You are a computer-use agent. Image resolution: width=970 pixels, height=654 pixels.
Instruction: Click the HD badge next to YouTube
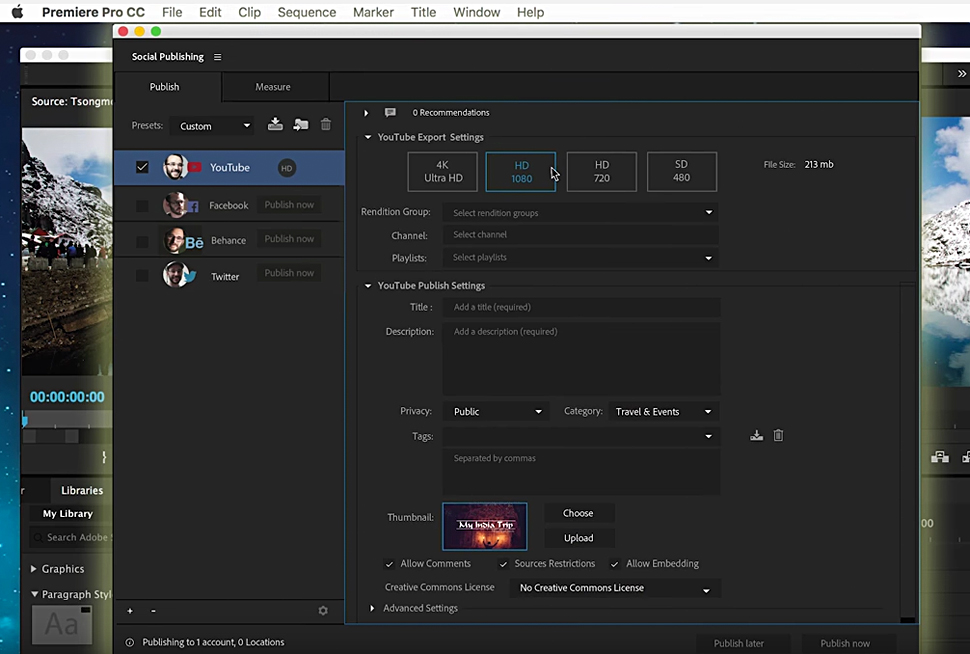[x=286, y=168]
